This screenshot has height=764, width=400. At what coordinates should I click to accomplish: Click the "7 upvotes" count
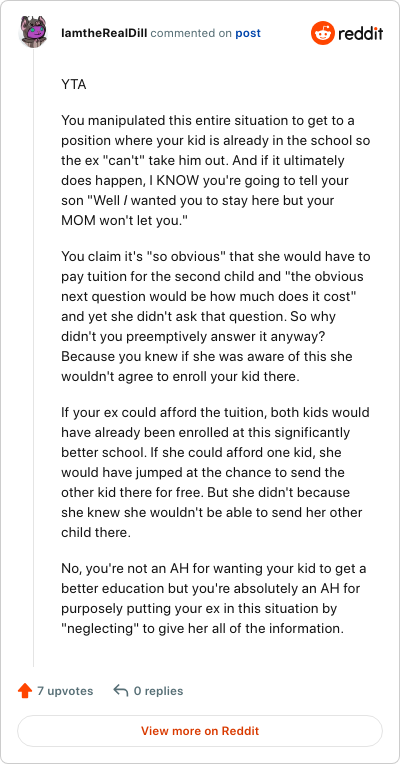(65, 691)
